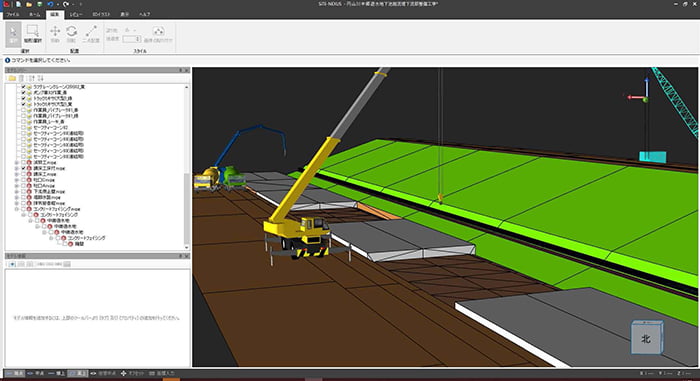Click the two-point placement tool
This screenshot has width=700, height=381.
point(91,34)
